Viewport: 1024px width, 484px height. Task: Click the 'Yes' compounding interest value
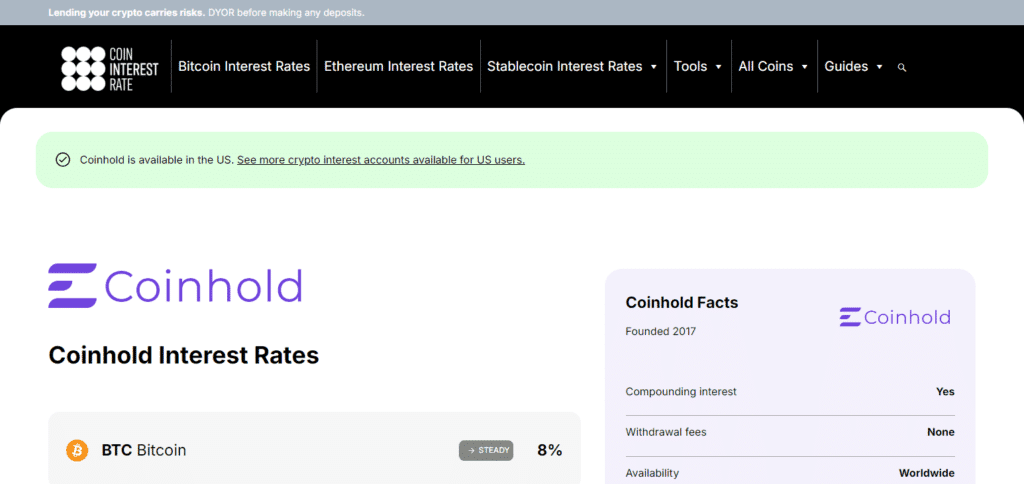tap(945, 392)
